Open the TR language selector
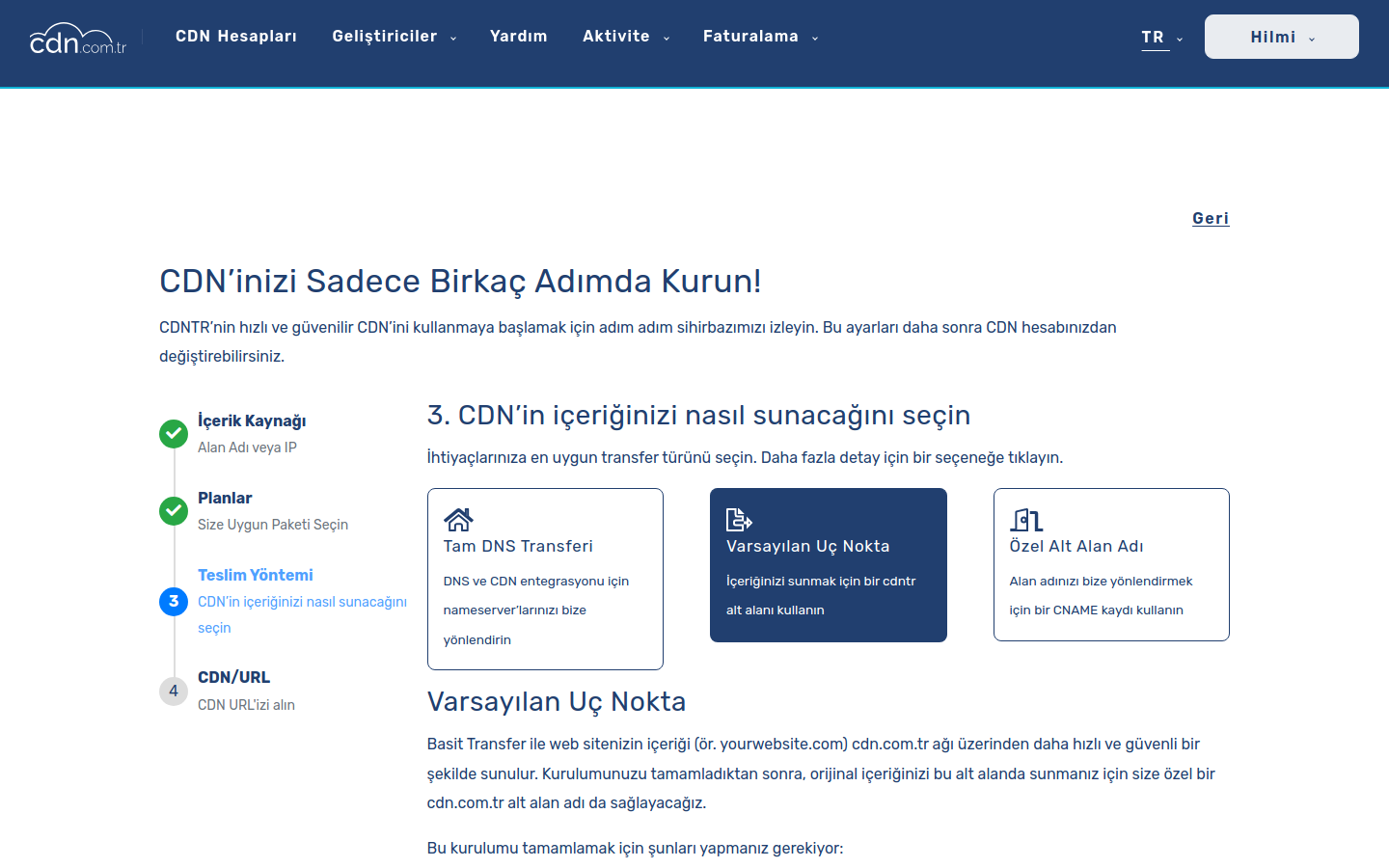Image resolution: width=1389 pixels, height=868 pixels. (1161, 38)
